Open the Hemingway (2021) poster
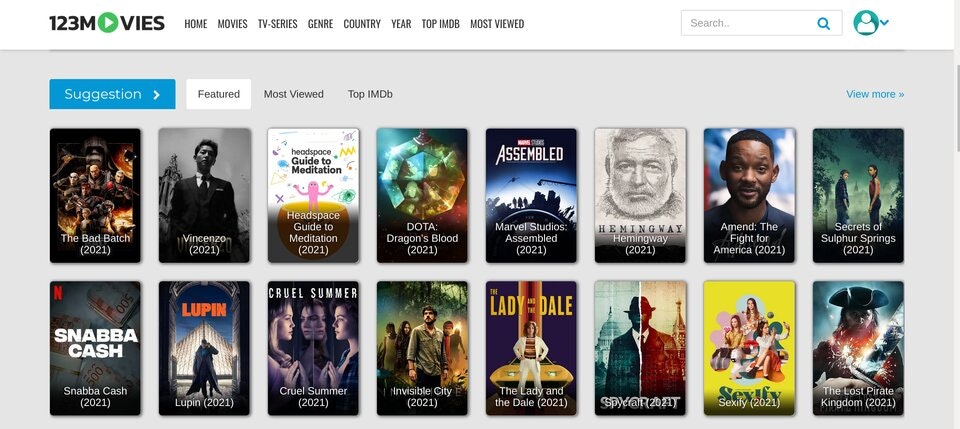Viewport: 960px width, 429px height. pos(640,195)
